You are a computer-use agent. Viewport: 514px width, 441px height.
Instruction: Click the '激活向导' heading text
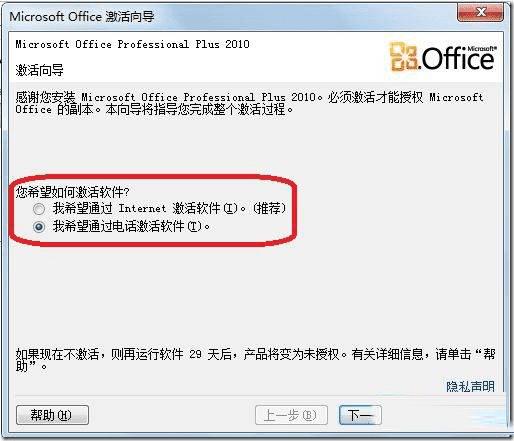(39, 70)
